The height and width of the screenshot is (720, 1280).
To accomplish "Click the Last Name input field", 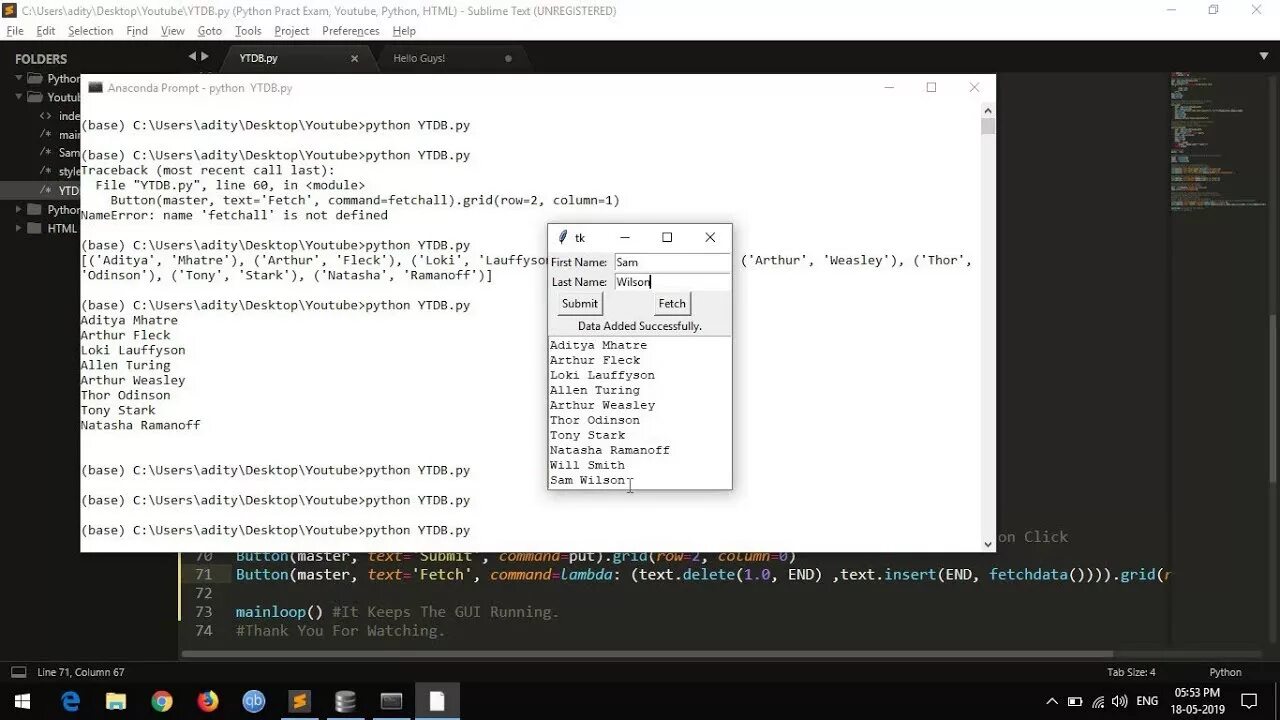I will pyautogui.click(x=672, y=282).
